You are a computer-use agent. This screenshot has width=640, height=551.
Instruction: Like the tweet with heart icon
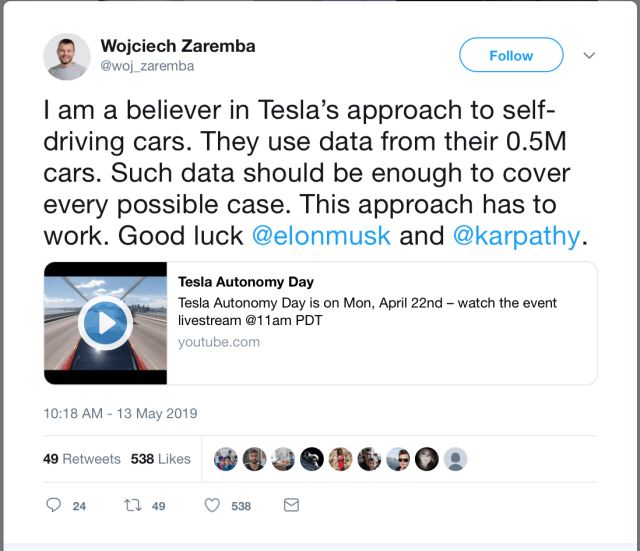[212, 506]
